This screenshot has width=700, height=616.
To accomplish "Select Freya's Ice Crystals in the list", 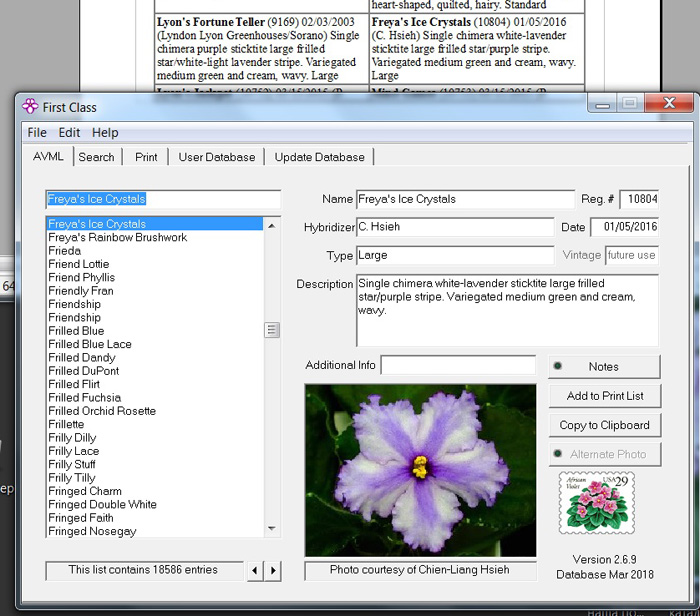I will pos(154,224).
